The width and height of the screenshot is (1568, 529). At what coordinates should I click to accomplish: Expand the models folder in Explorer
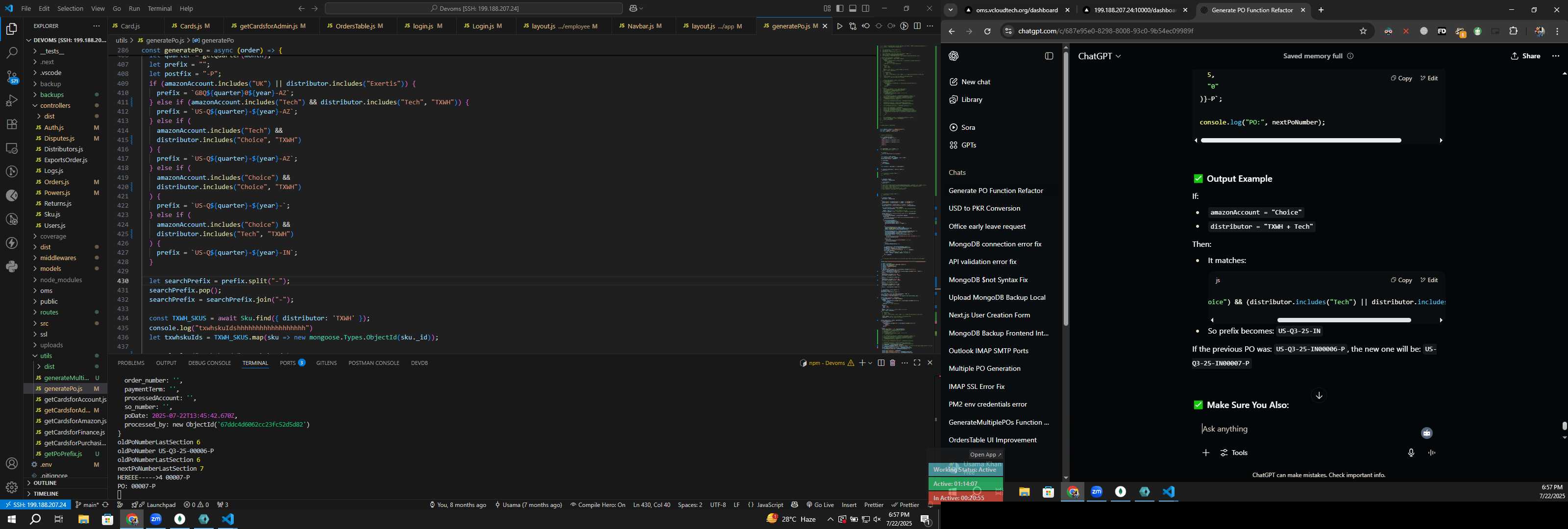50,268
